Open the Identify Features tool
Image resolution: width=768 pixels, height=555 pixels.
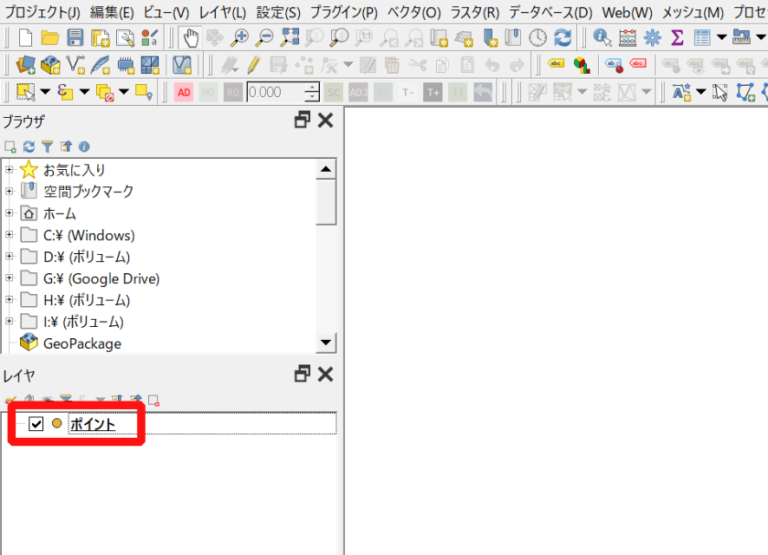603,38
